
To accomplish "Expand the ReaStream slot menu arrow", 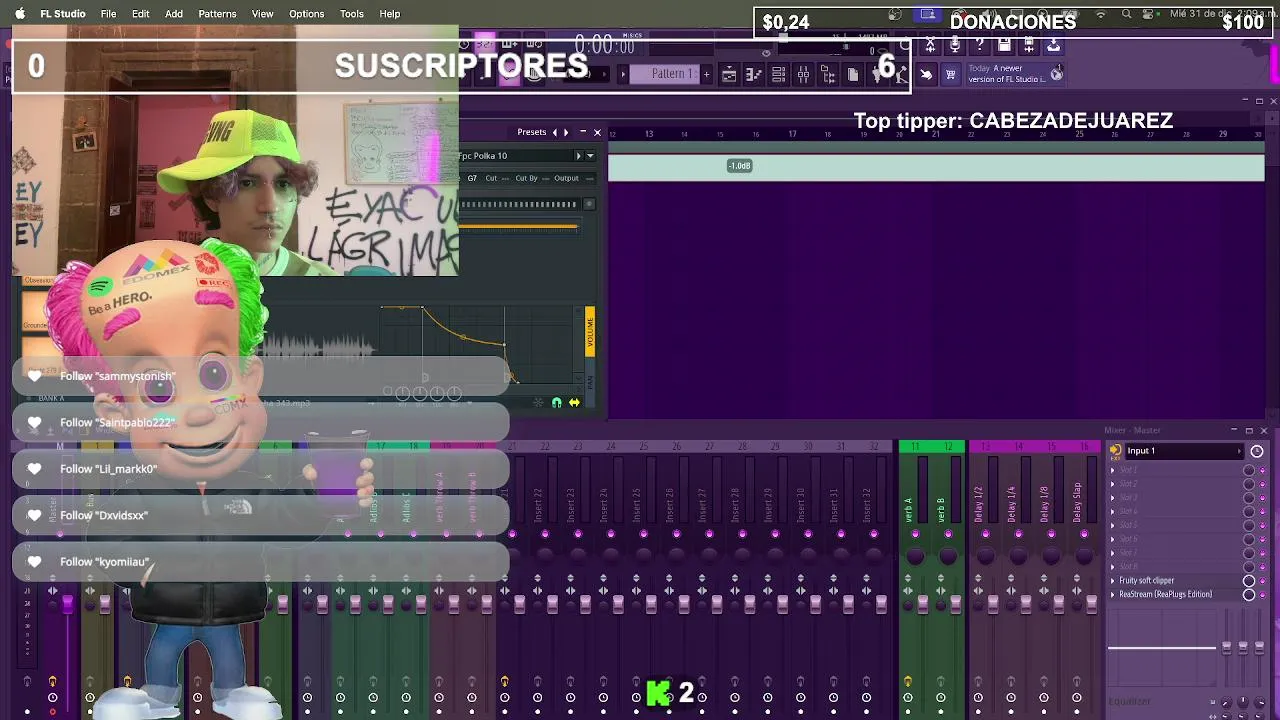I will click(x=1112, y=595).
